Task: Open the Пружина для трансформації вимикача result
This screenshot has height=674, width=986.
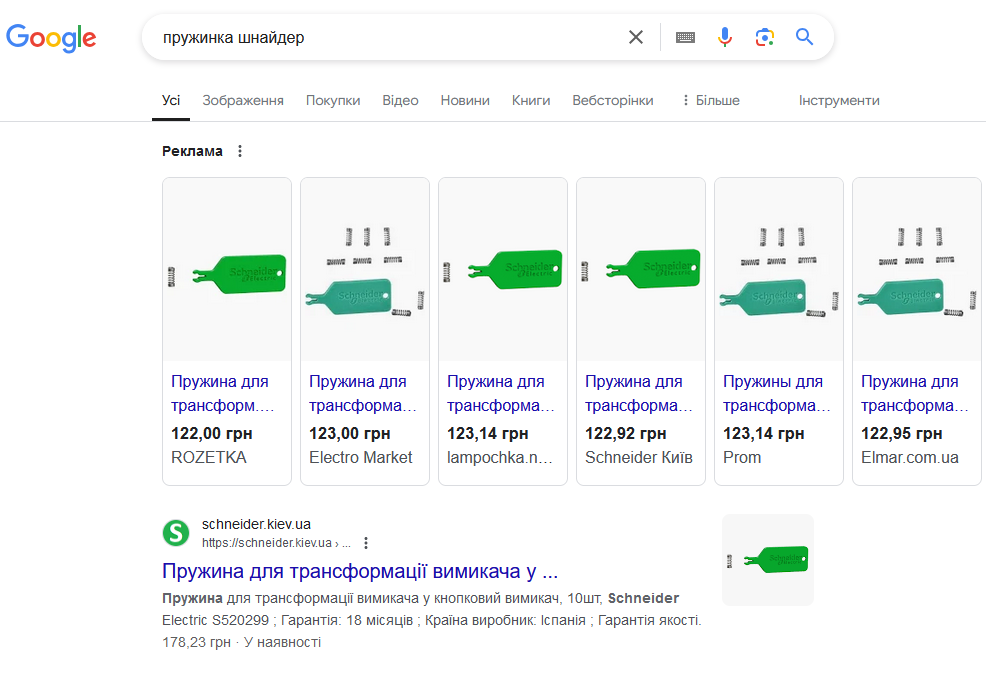Action: [x=360, y=572]
